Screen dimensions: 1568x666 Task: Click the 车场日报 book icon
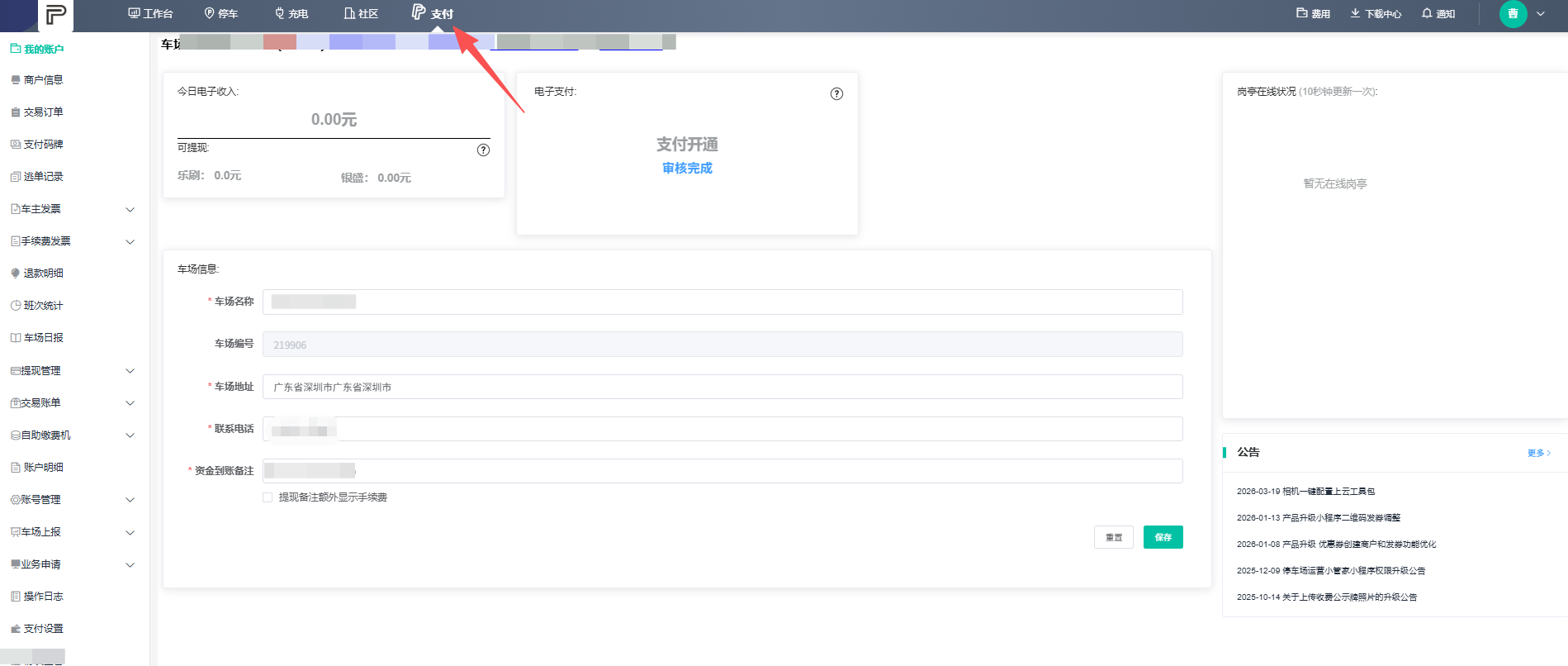[x=16, y=338]
